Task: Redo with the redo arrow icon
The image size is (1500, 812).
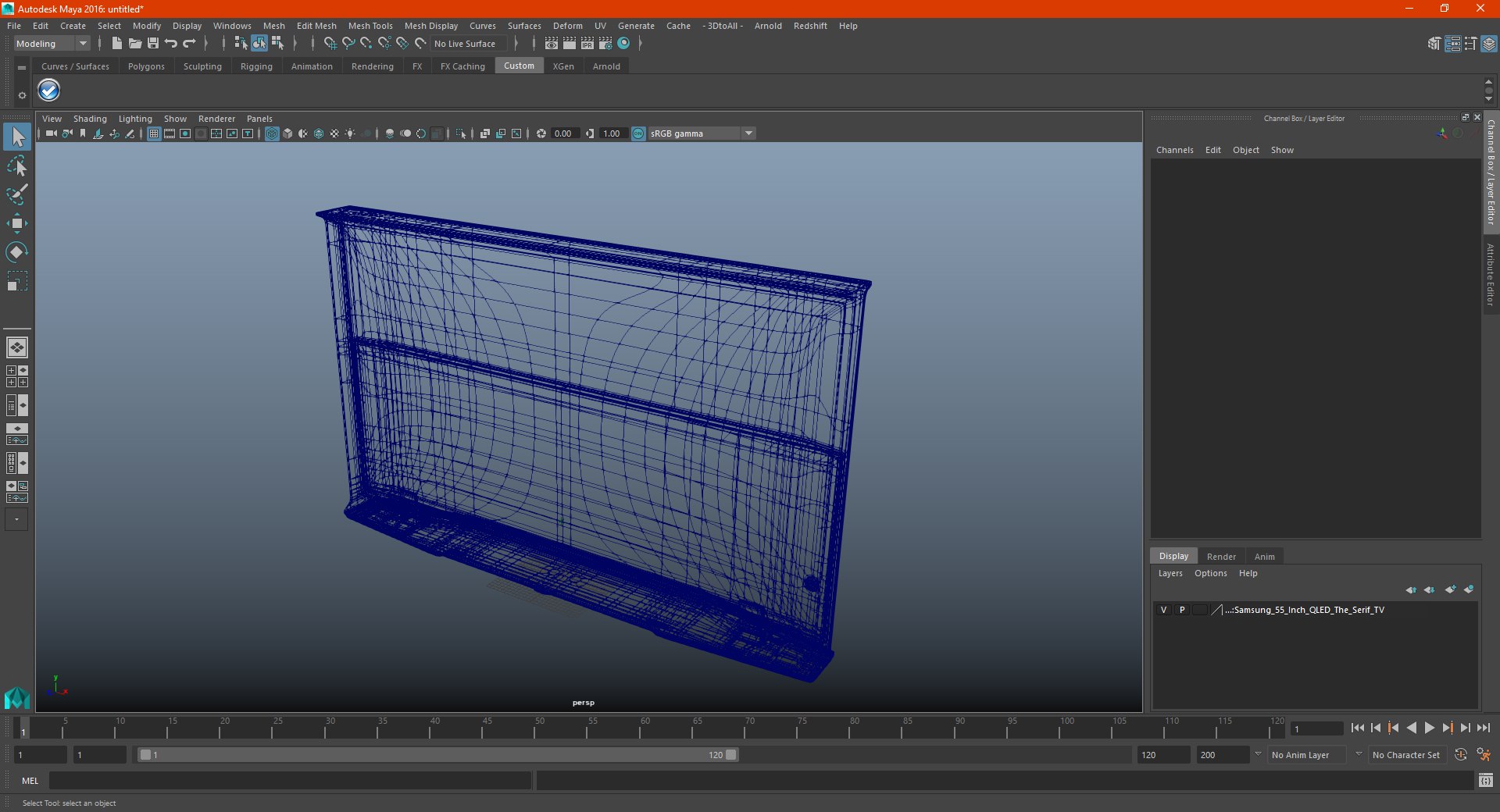Action: [x=189, y=44]
